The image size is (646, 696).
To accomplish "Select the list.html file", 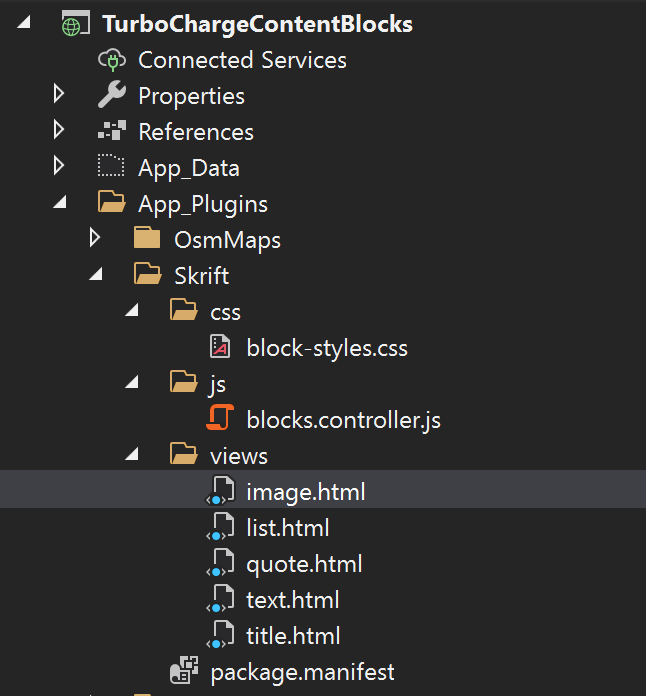I will 288,528.
